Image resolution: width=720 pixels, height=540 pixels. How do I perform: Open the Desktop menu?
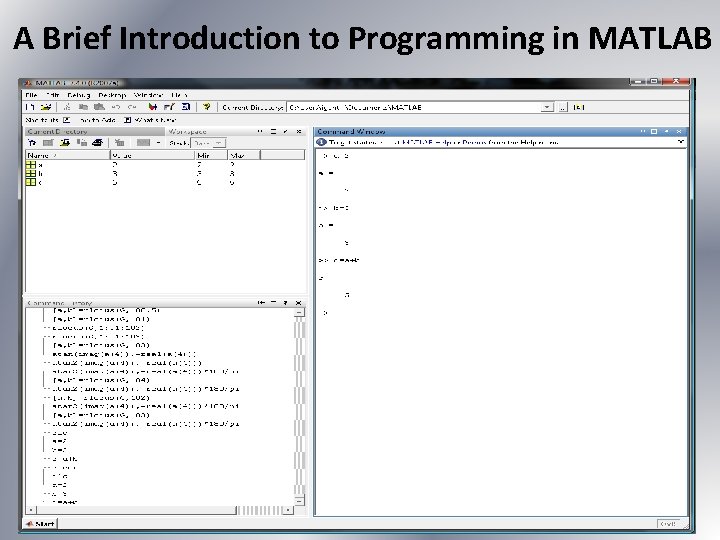112,95
